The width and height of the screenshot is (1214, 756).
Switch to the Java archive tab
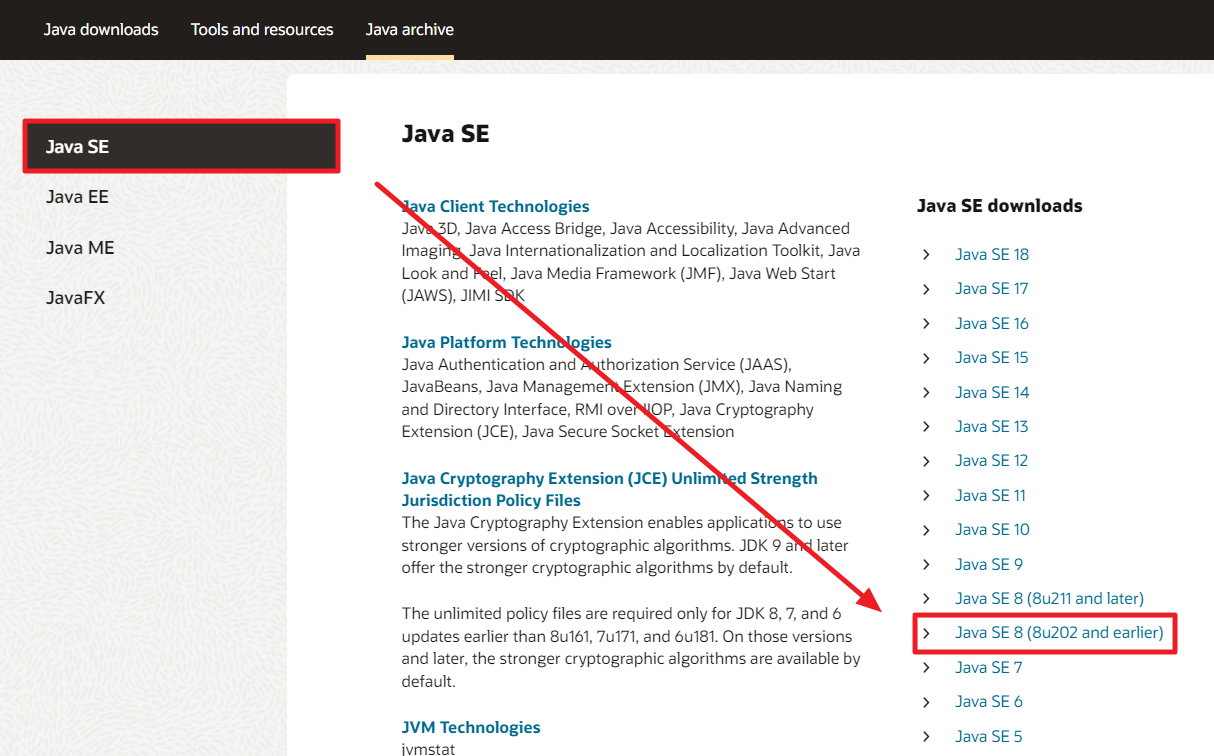[410, 29]
